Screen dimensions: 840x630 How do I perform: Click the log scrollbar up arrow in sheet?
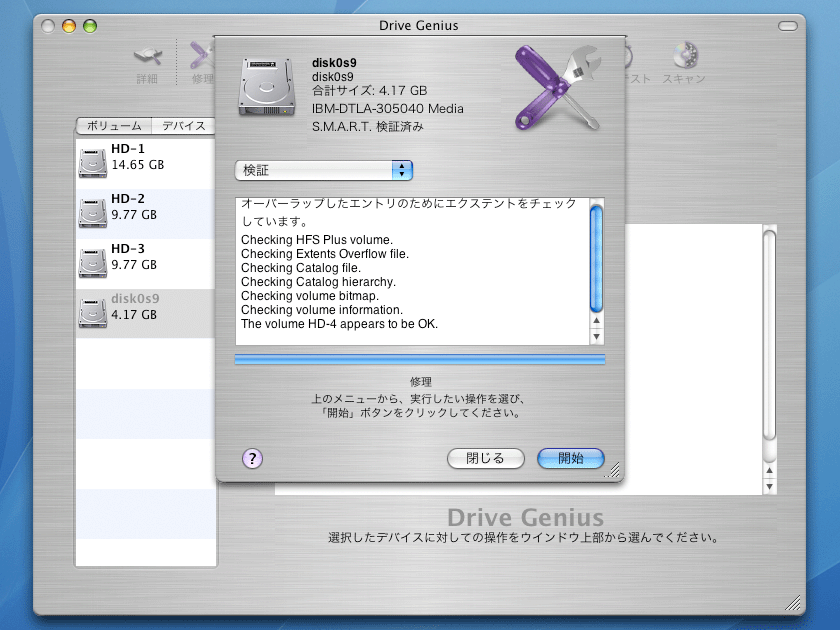pos(596,320)
